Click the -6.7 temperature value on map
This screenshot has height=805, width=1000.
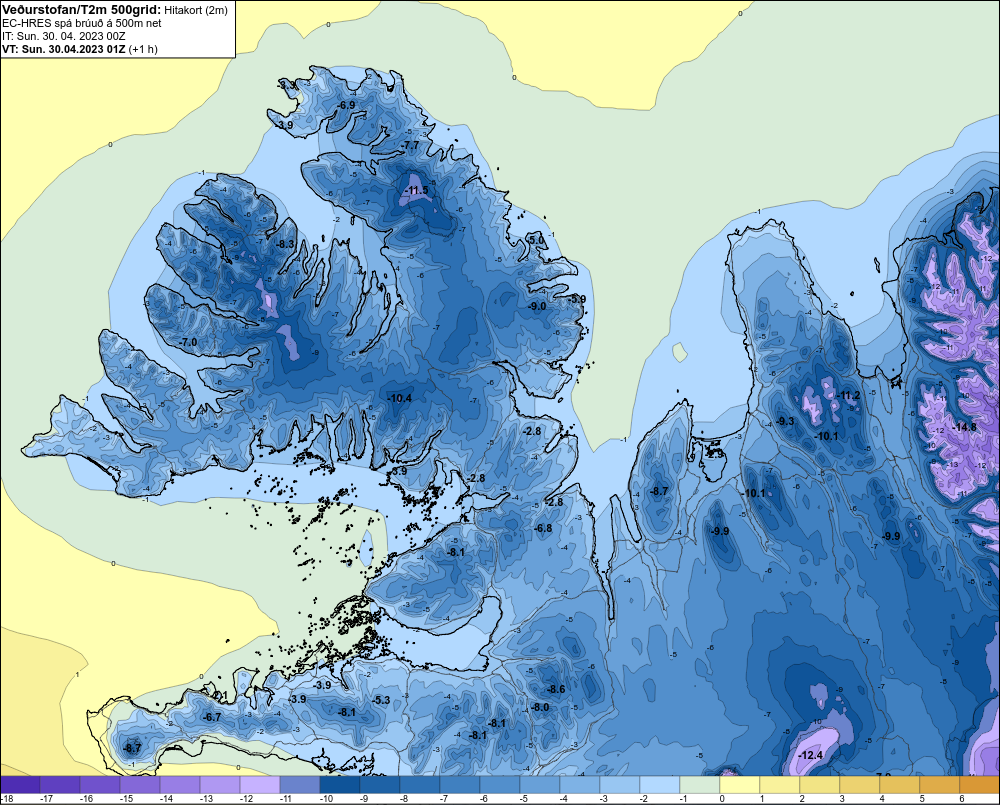[x=212, y=717]
